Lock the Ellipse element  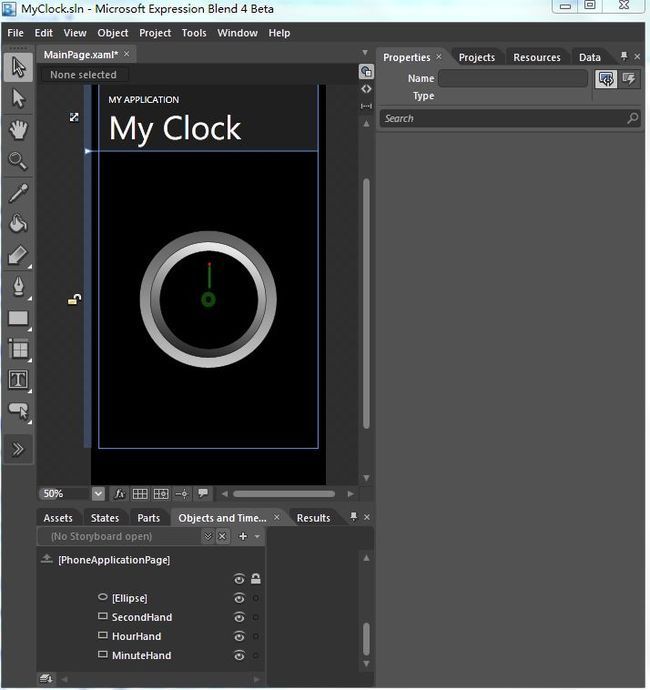point(256,598)
